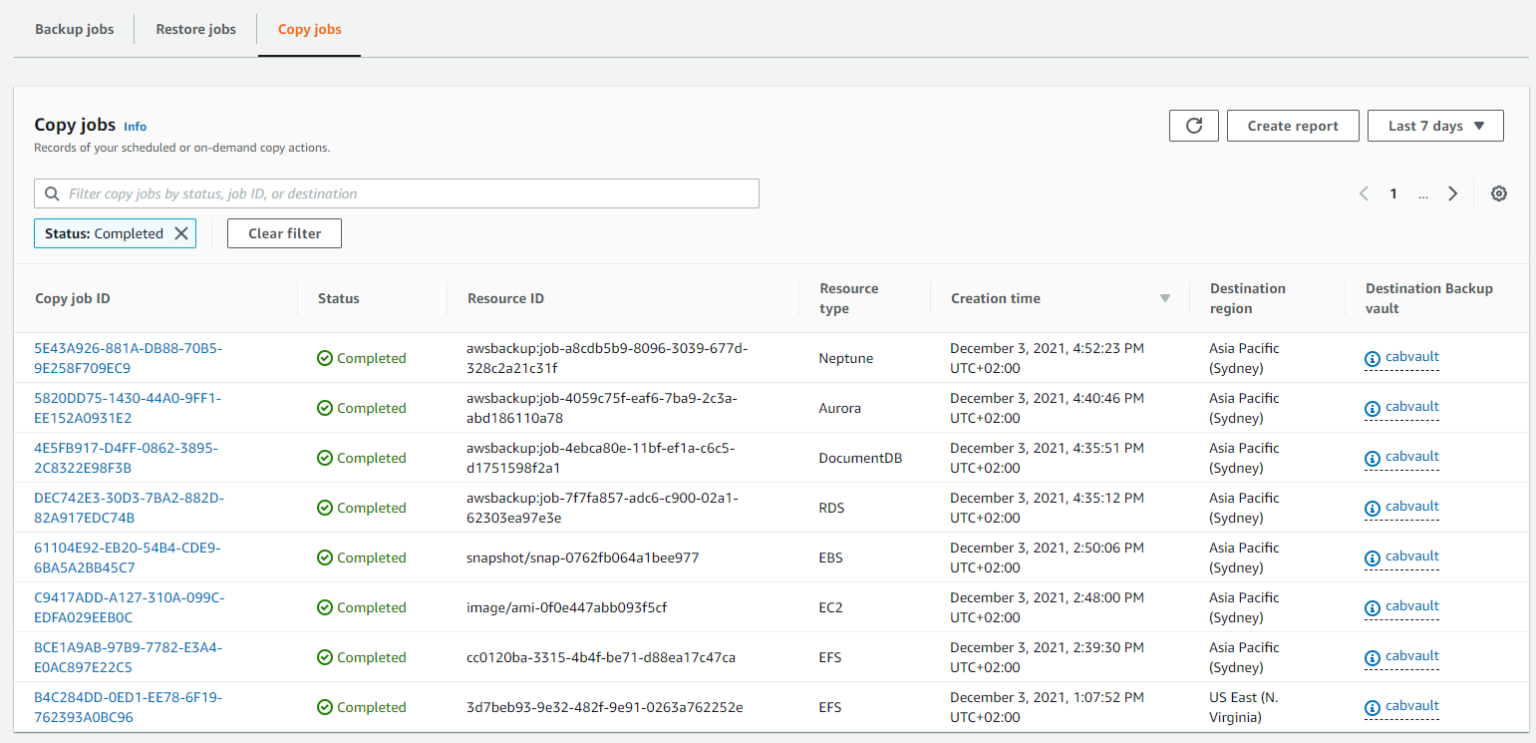This screenshot has height=743, width=1536.
Task: Click the info icon beside cabvault in the US East row
Action: 1371,706
